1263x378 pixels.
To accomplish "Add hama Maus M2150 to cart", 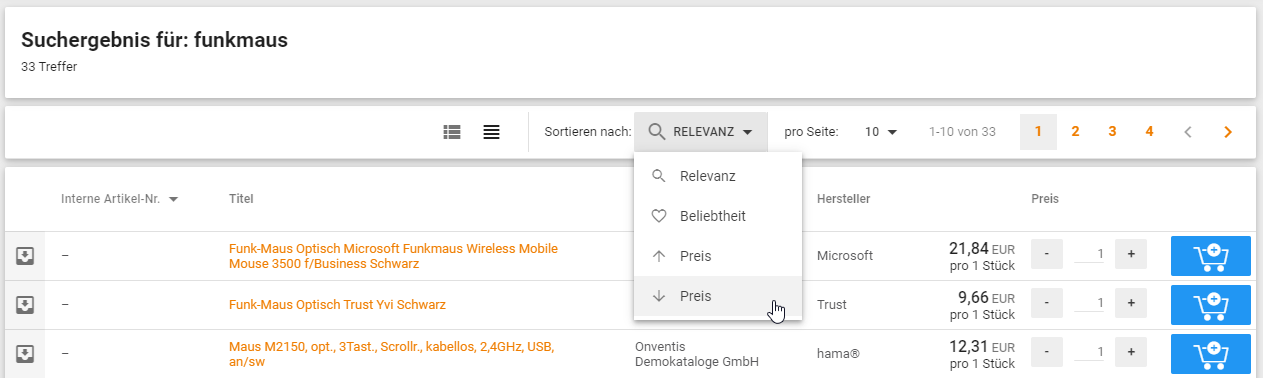I will (1211, 354).
